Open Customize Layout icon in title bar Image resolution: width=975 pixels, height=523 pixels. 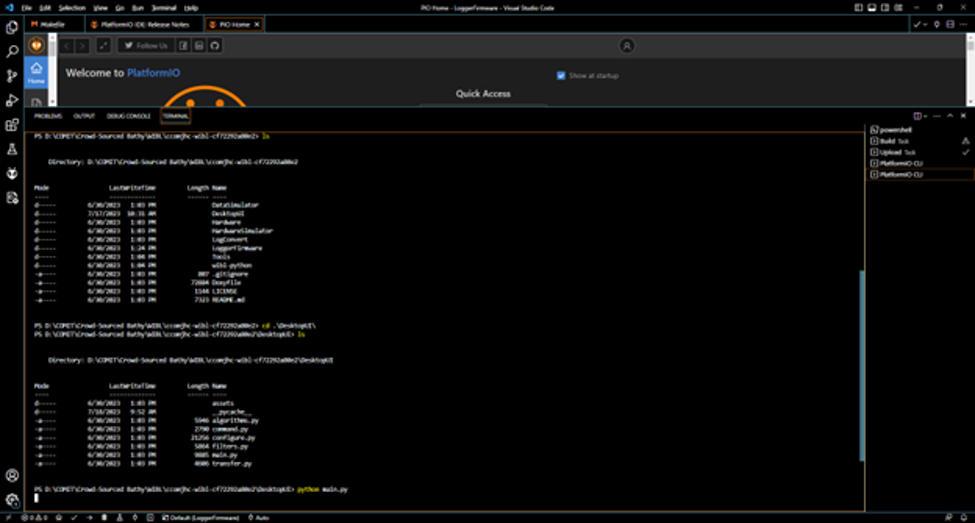(899, 7)
